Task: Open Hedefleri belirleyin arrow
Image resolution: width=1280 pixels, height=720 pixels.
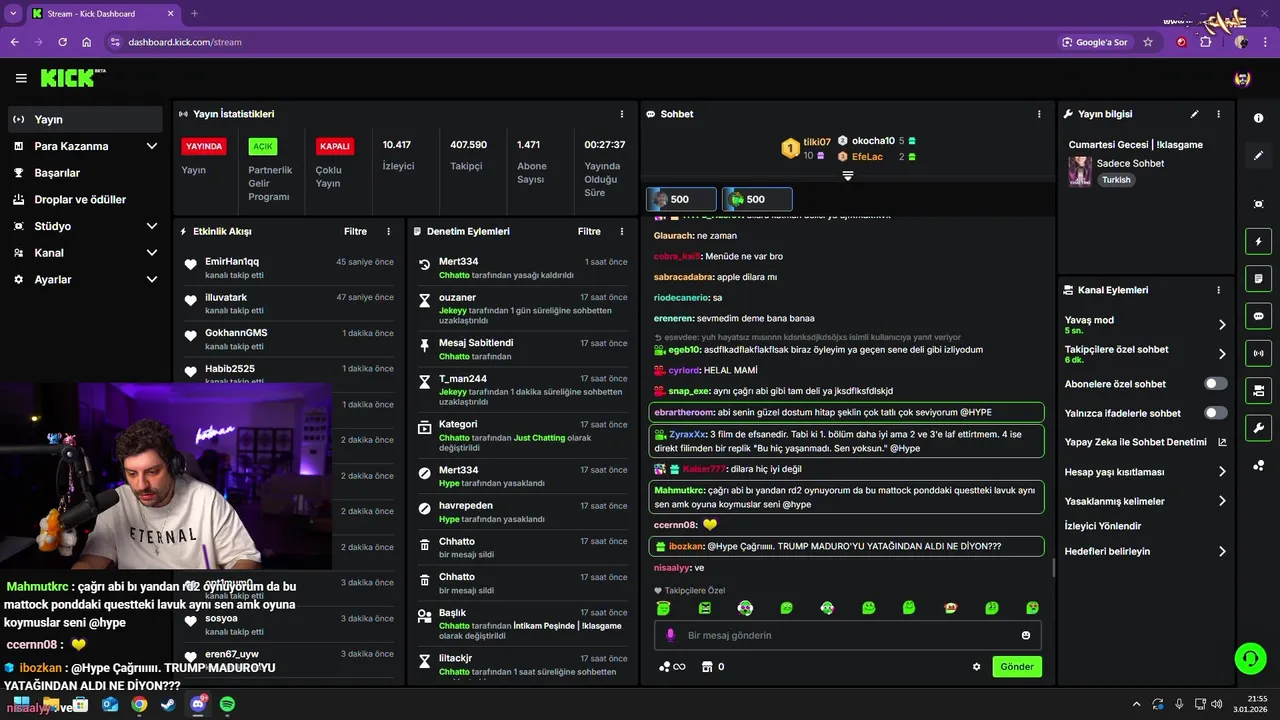Action: pyautogui.click(x=1222, y=551)
